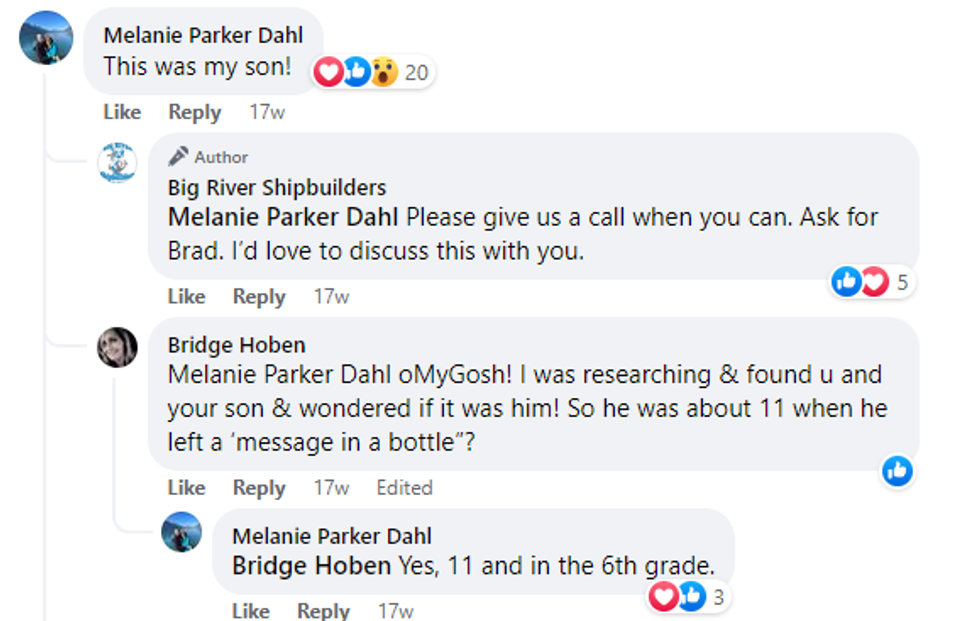The image size is (980, 621).
Task: Click 17w timestamp on top comment
Action: click(267, 112)
